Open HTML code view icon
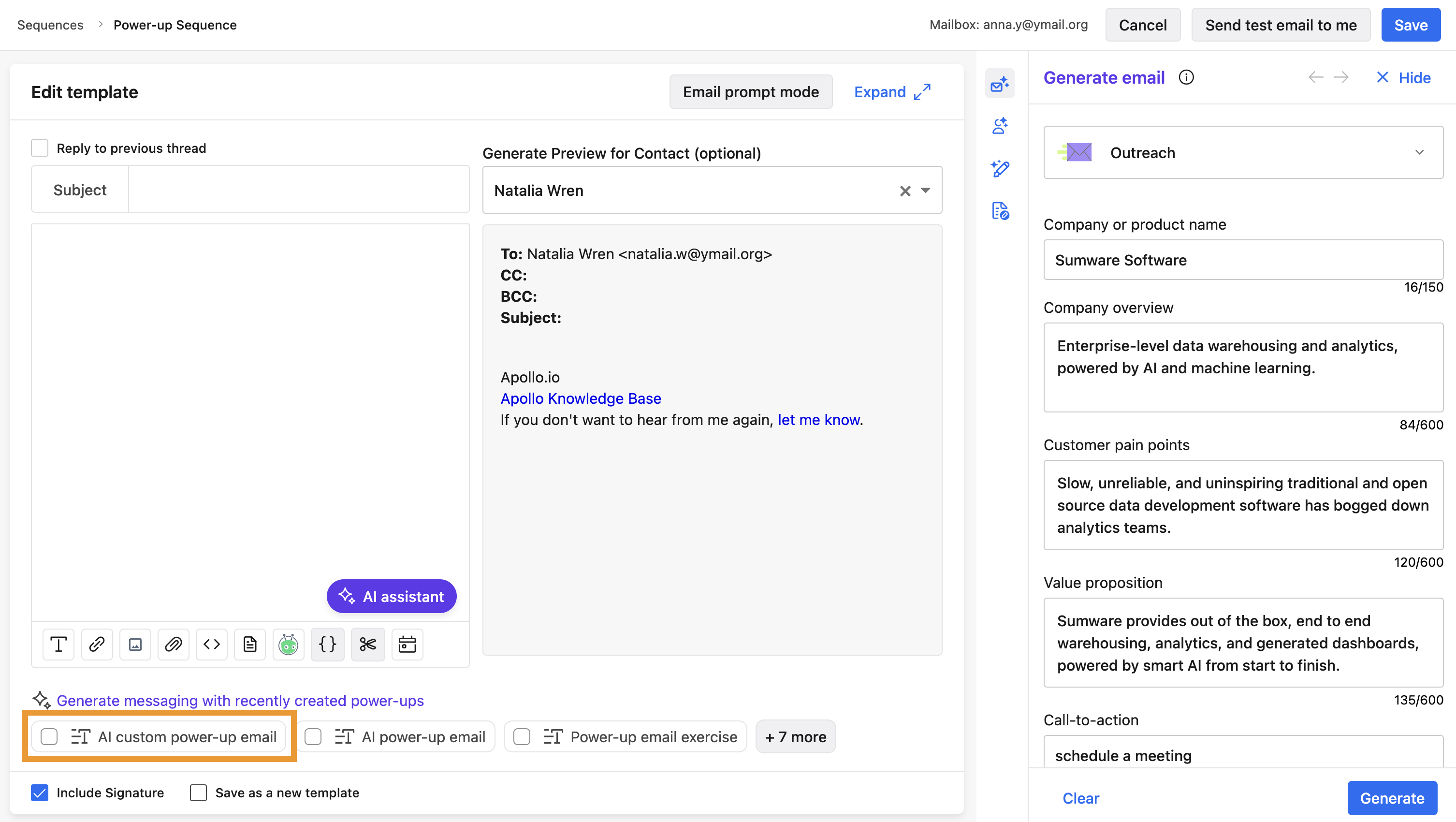The width and height of the screenshot is (1456, 822). [211, 644]
